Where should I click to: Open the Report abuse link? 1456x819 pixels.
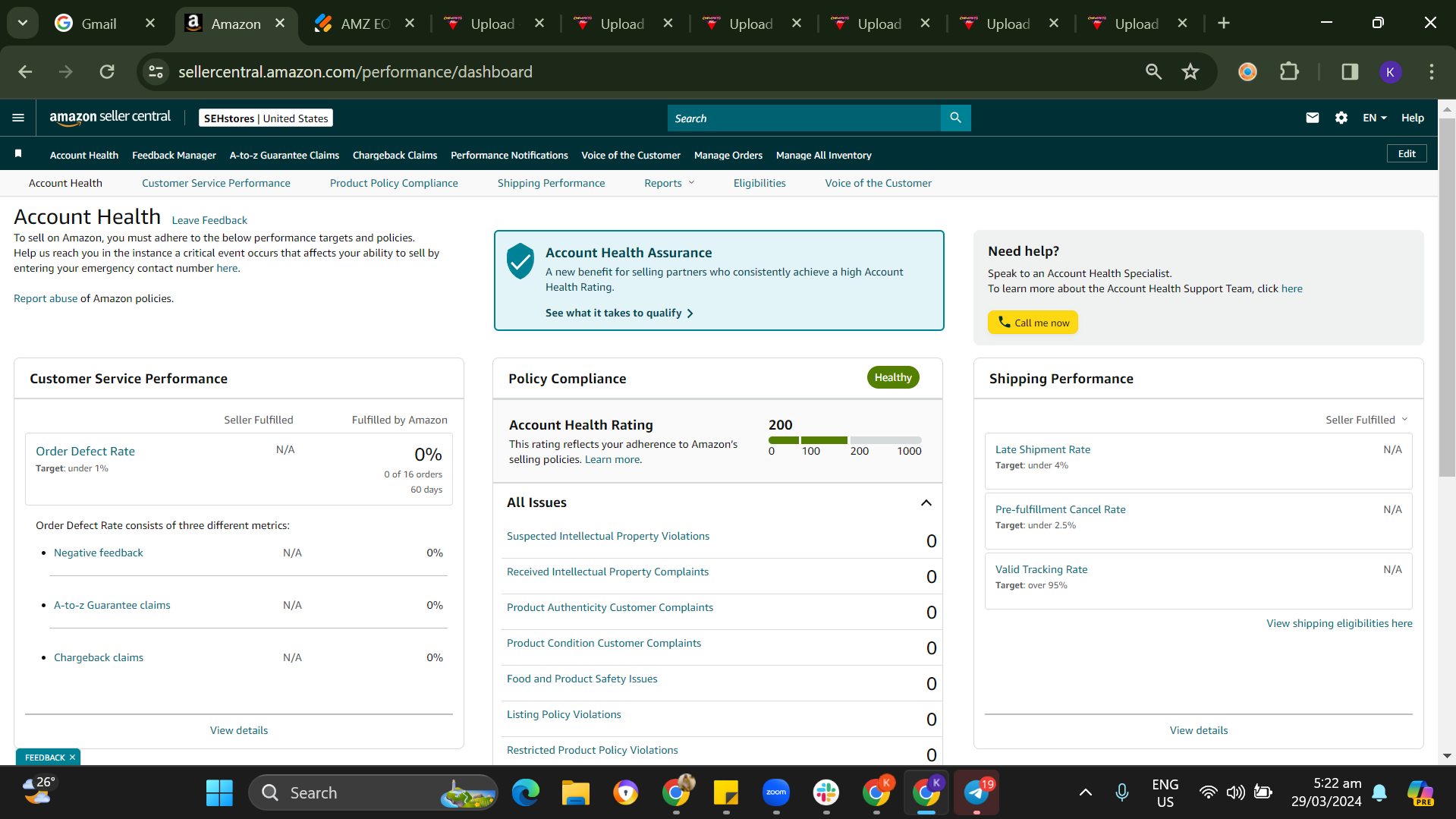pos(46,298)
